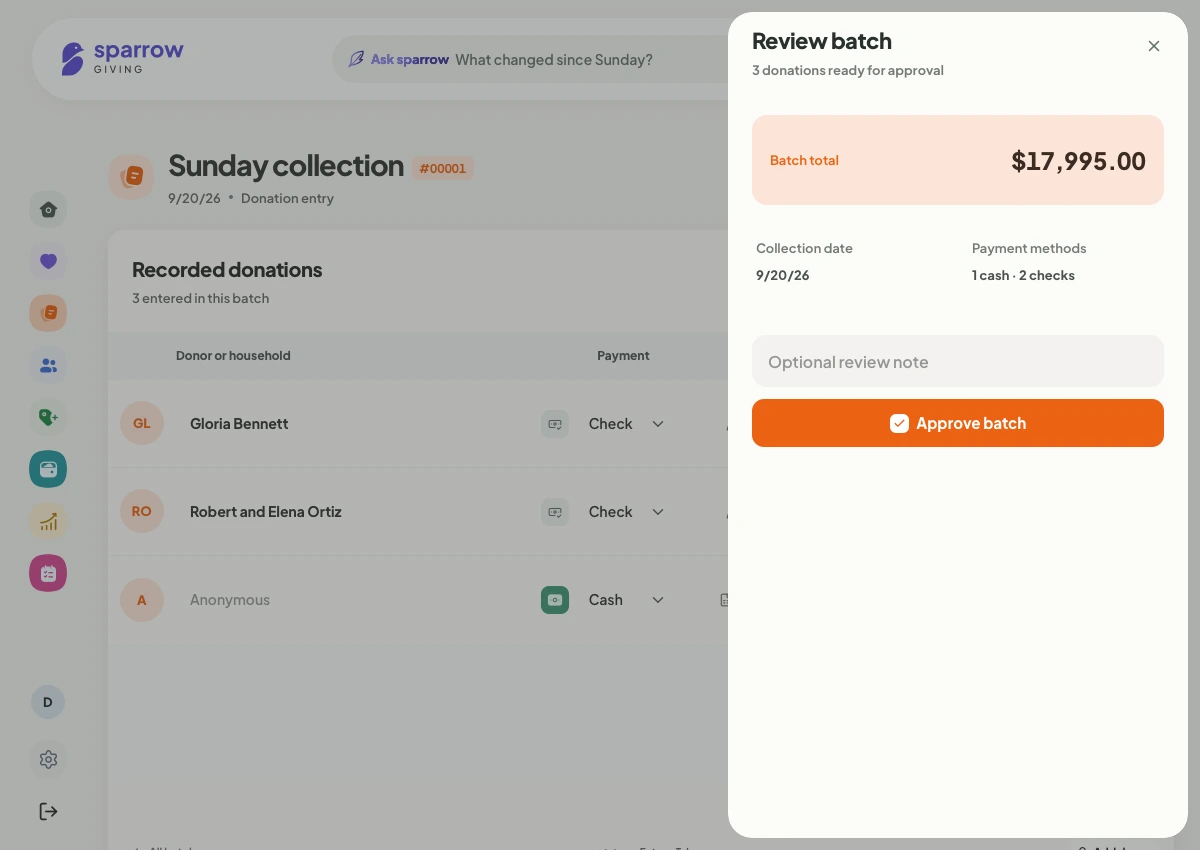Expand Cash payment dropdown for Anonymous
1200x850 pixels.
click(x=658, y=600)
